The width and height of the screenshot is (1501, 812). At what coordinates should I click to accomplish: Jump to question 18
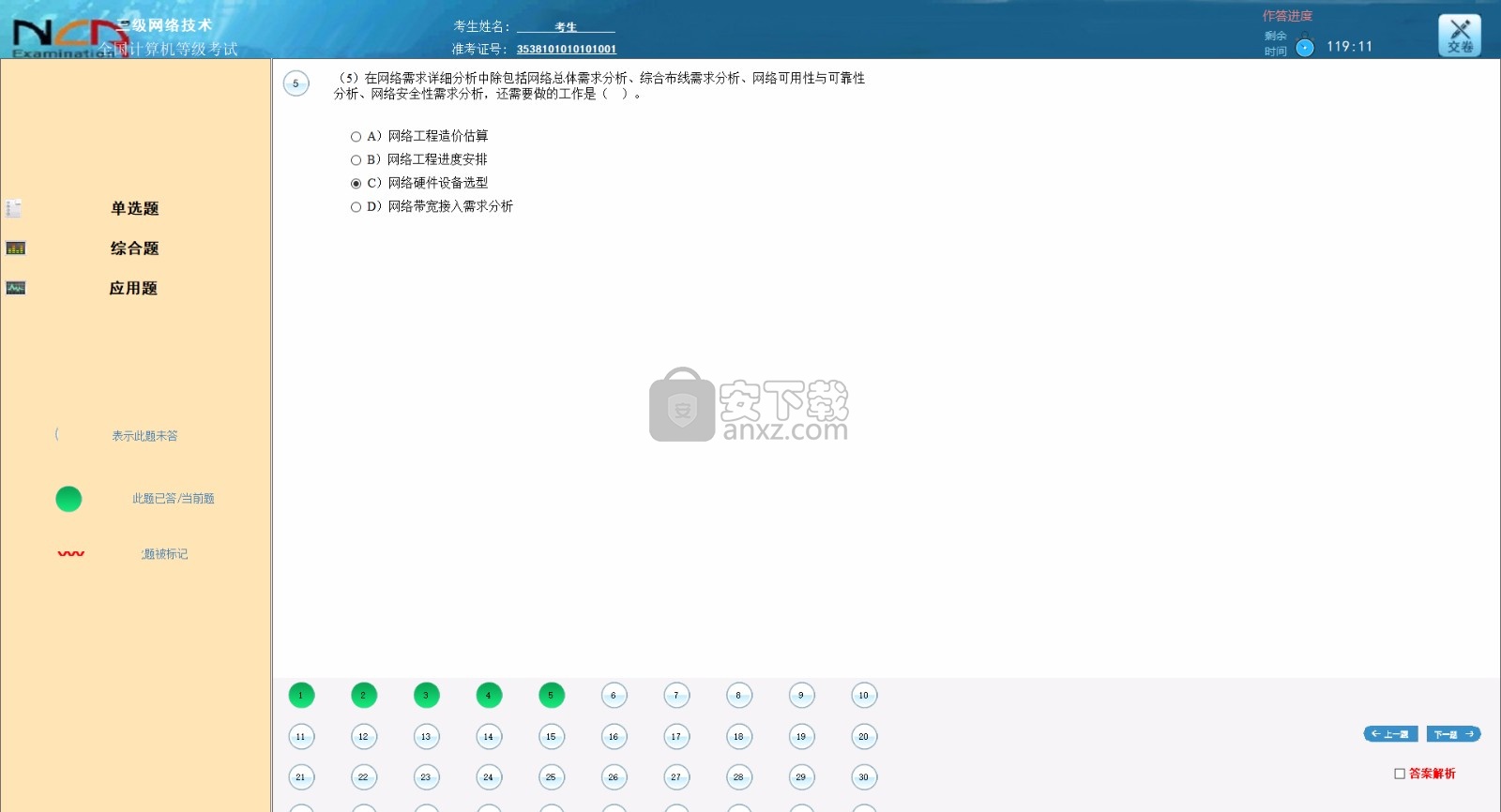click(739, 736)
